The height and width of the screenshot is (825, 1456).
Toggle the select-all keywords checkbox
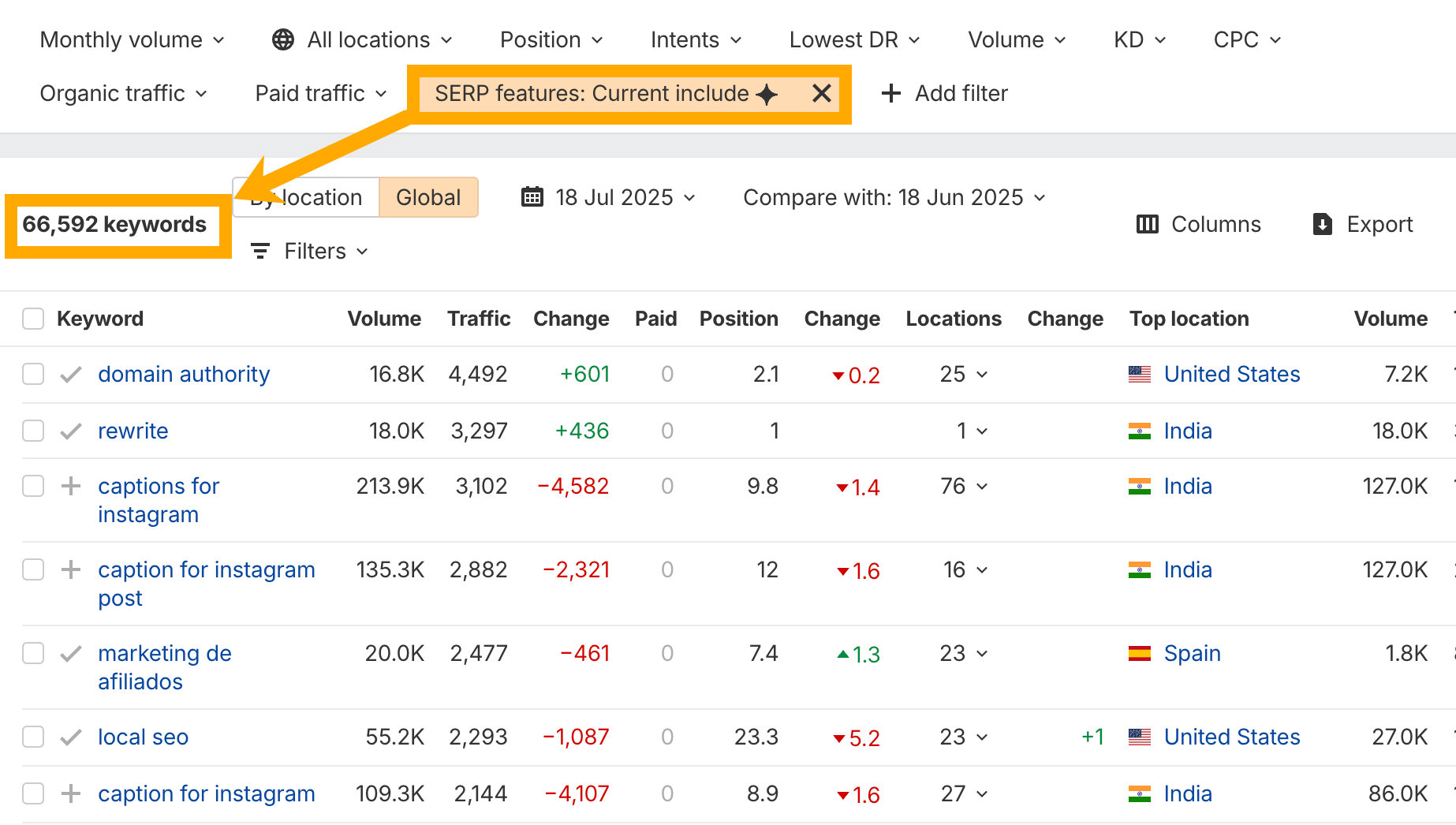pyautogui.click(x=32, y=318)
